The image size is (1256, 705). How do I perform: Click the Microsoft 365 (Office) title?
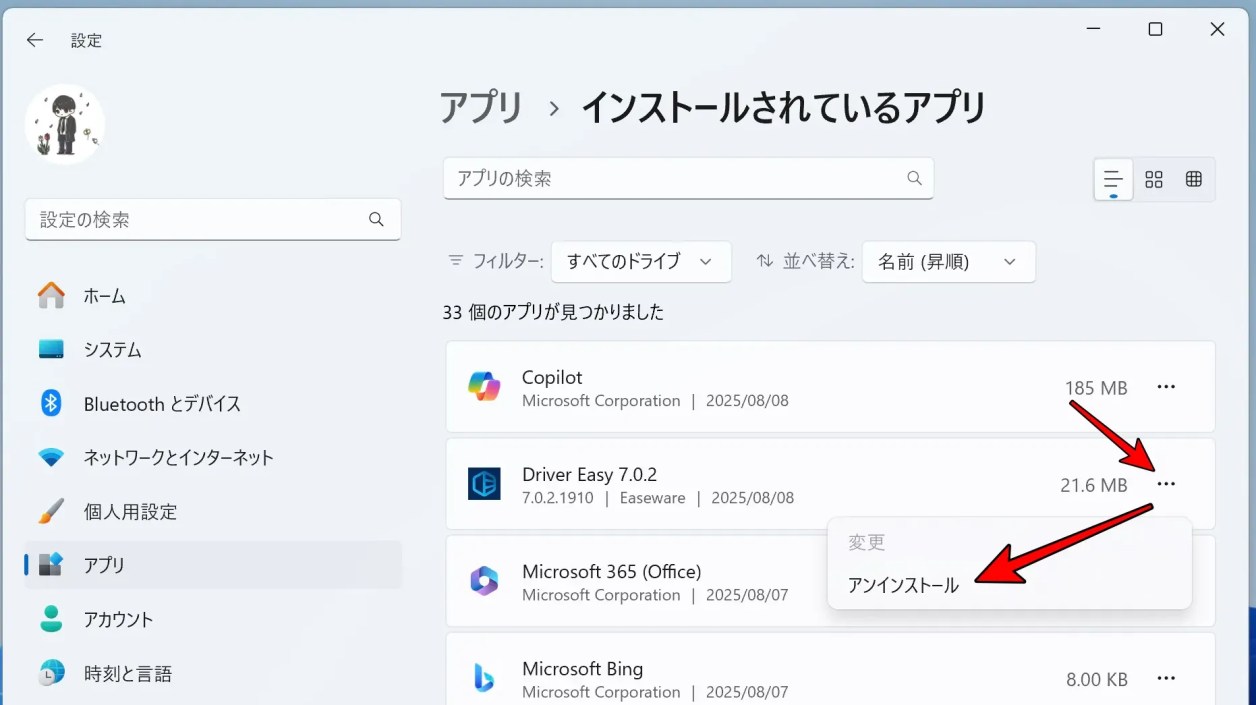612,571
